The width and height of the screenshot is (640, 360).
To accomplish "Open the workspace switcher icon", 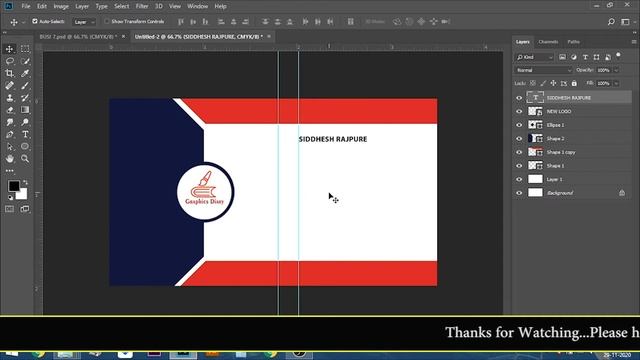I will point(625,22).
